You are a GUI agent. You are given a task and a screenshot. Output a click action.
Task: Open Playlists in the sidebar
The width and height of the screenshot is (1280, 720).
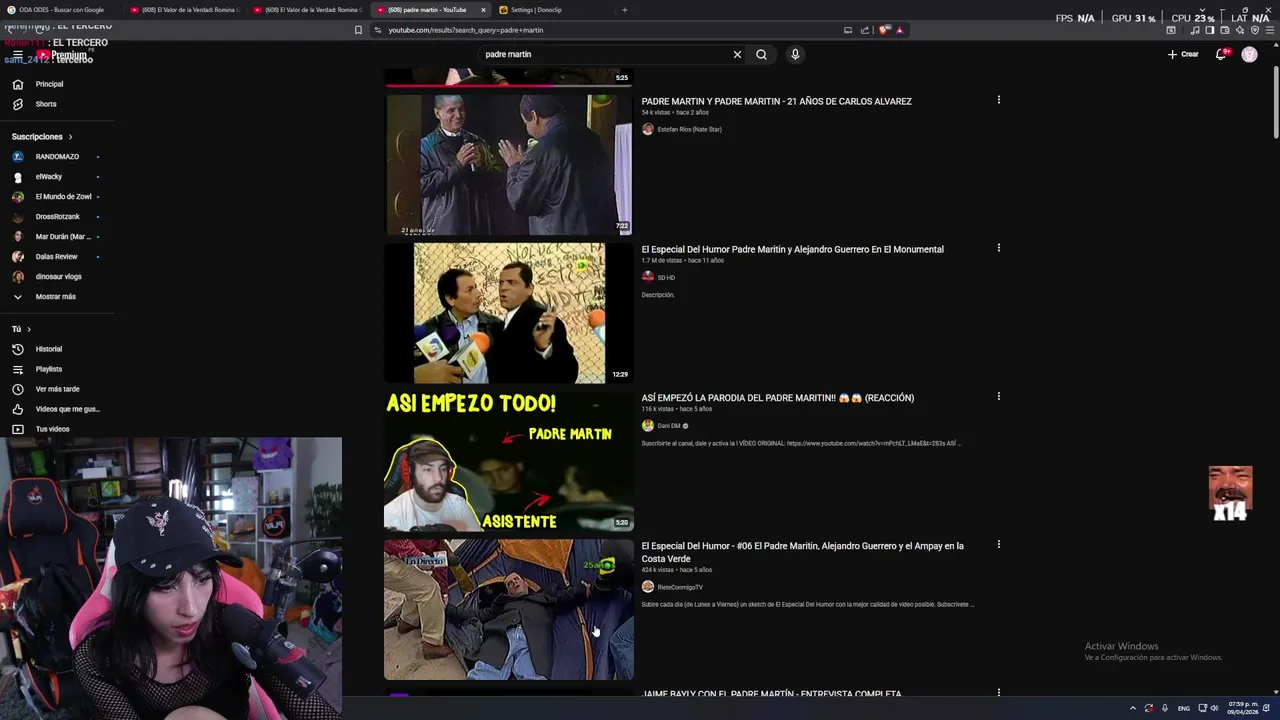click(58, 369)
